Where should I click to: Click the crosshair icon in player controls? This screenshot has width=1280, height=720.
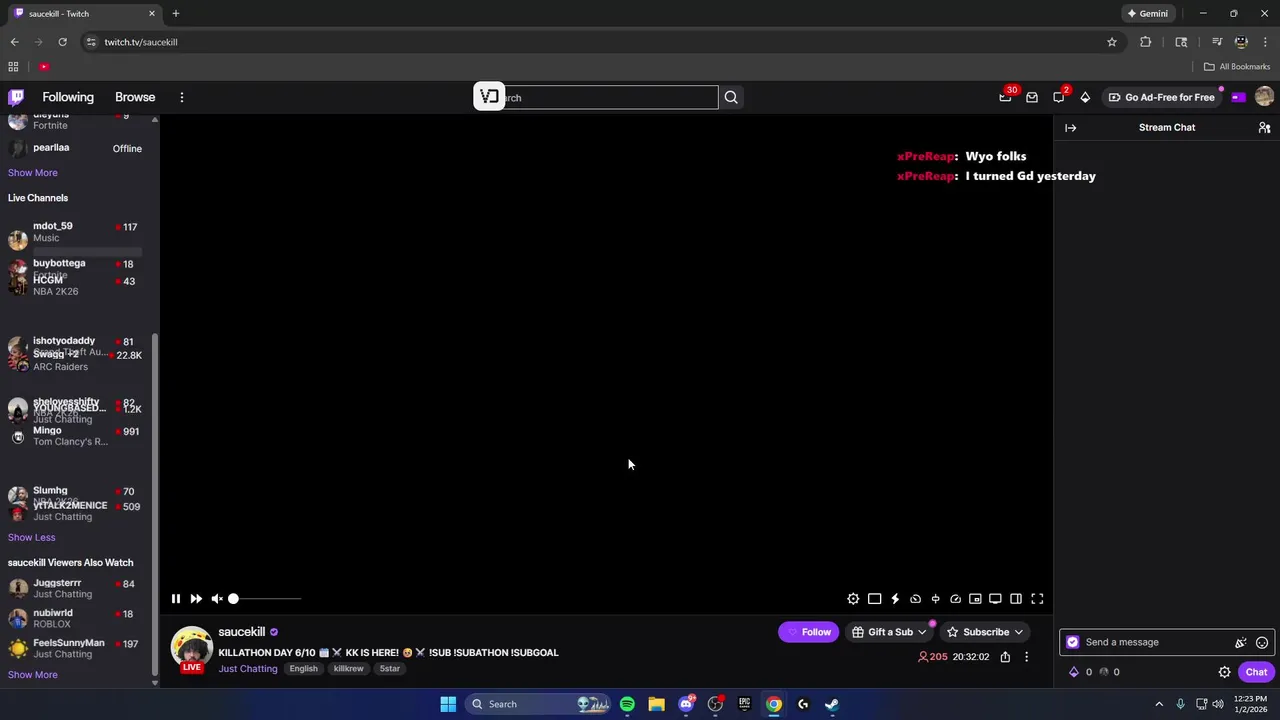[x=935, y=599]
